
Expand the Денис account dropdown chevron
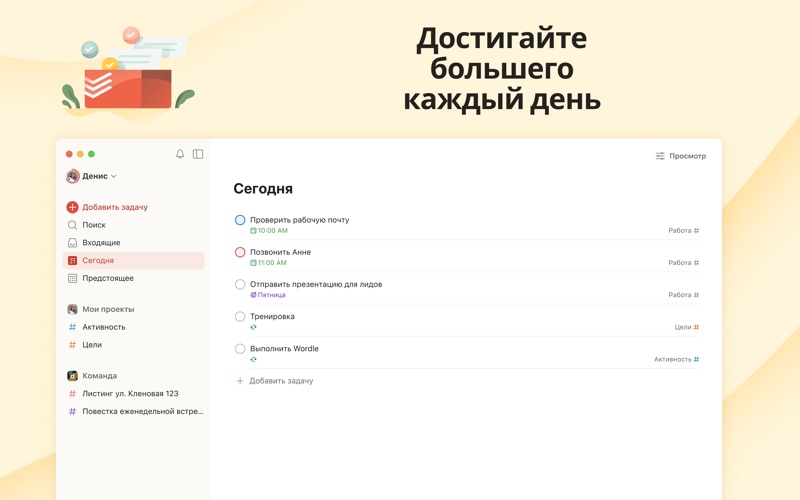coord(114,176)
